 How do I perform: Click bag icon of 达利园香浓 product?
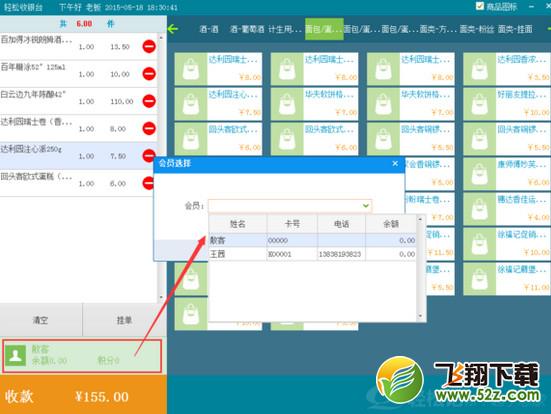[480, 69]
